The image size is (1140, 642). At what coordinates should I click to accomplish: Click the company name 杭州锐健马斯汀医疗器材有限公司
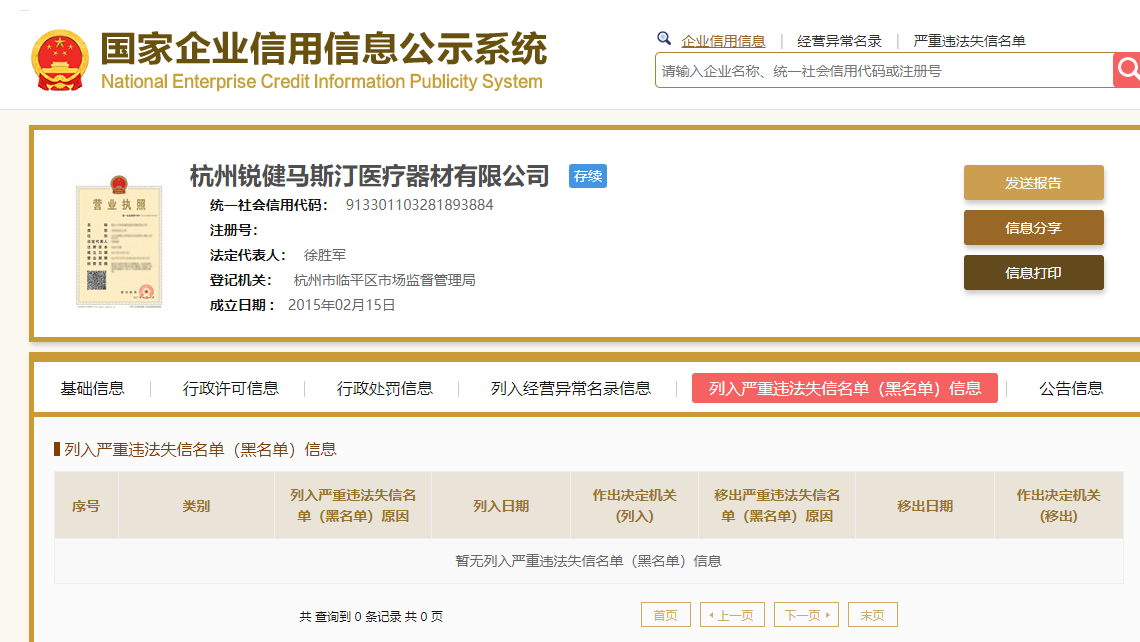pyautogui.click(x=369, y=176)
